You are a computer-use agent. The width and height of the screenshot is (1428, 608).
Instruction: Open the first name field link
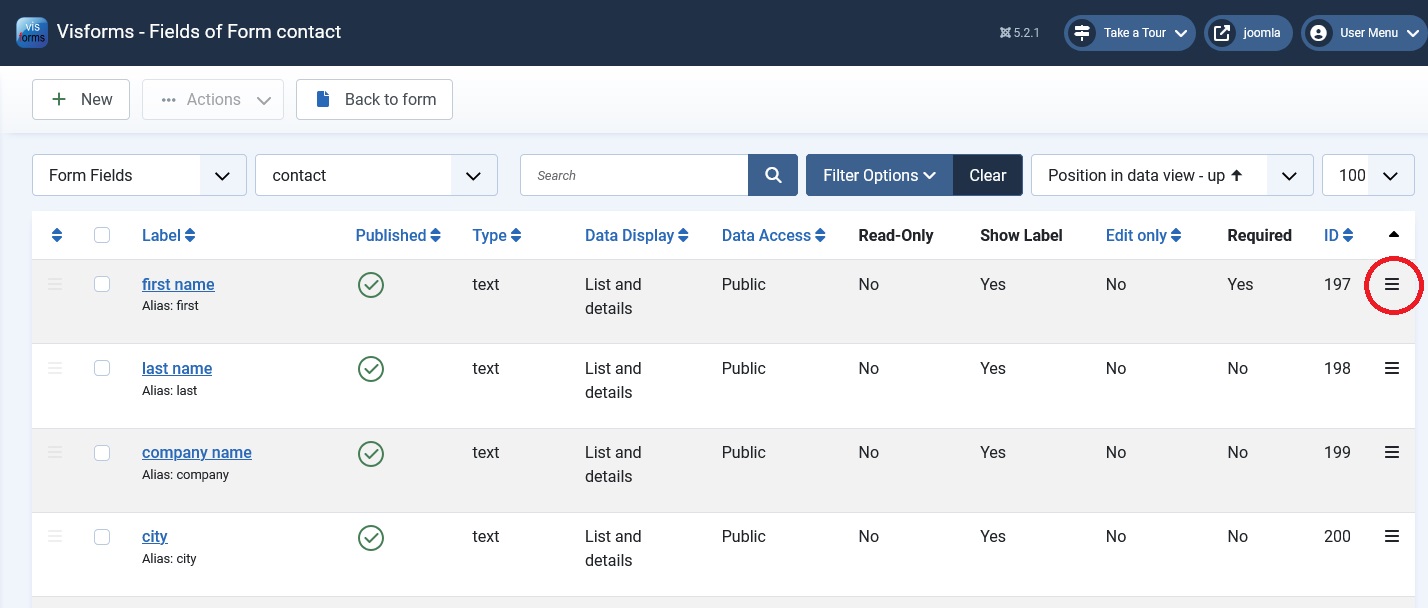point(178,284)
